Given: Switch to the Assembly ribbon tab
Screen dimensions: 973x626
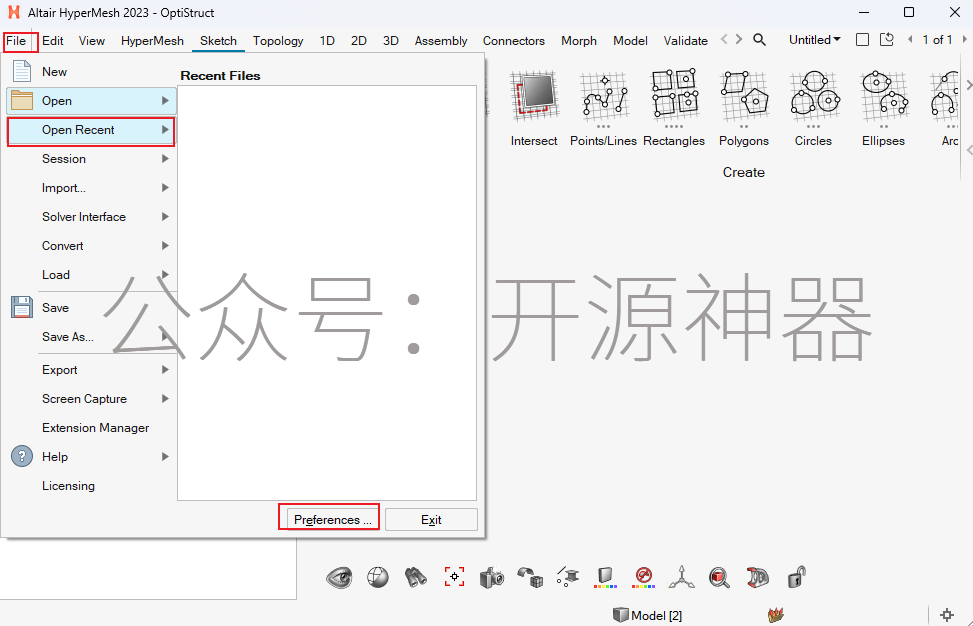Looking at the screenshot, I should (x=441, y=41).
